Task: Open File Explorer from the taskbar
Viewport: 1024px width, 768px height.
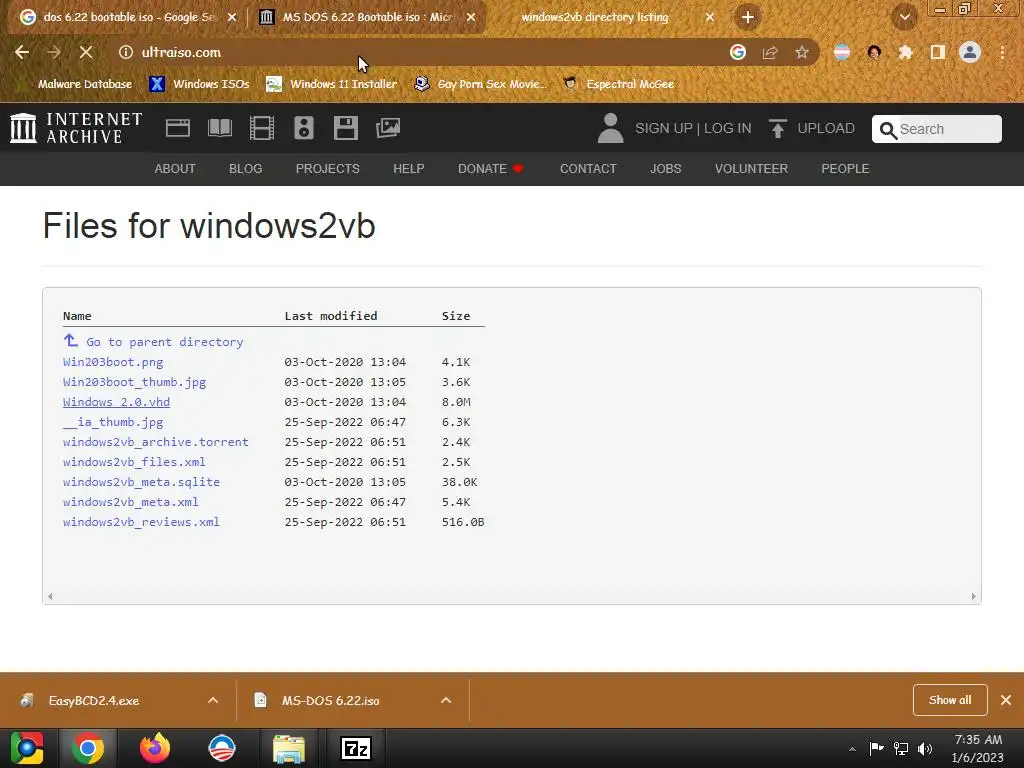Action: point(289,748)
